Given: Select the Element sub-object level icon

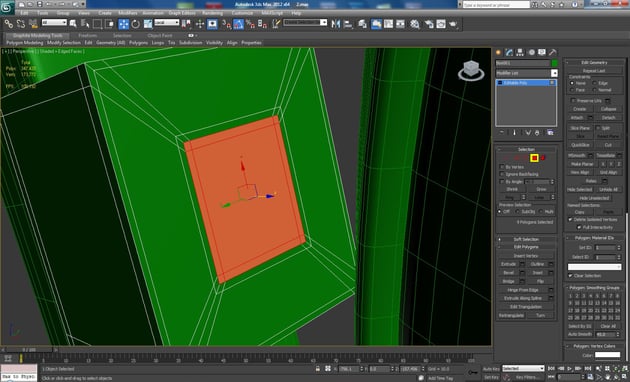Looking at the screenshot, I should coord(543,158).
